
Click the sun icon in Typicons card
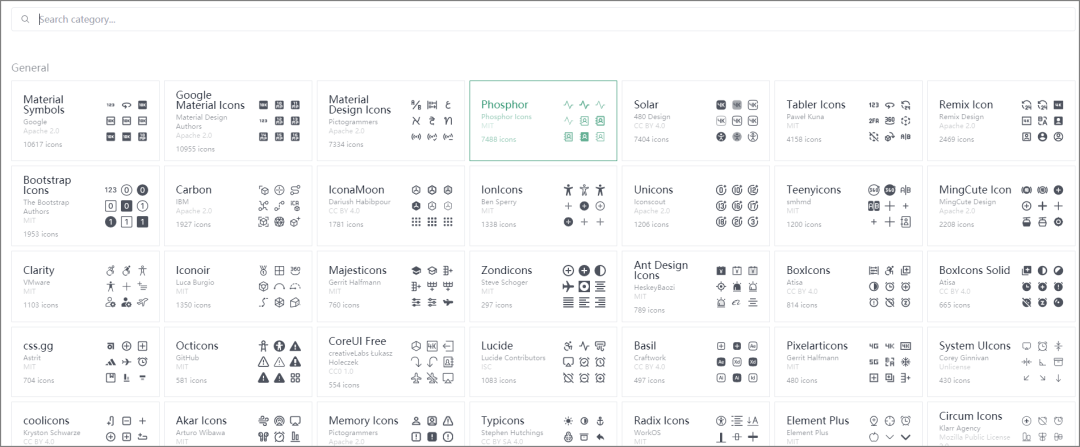coord(568,421)
